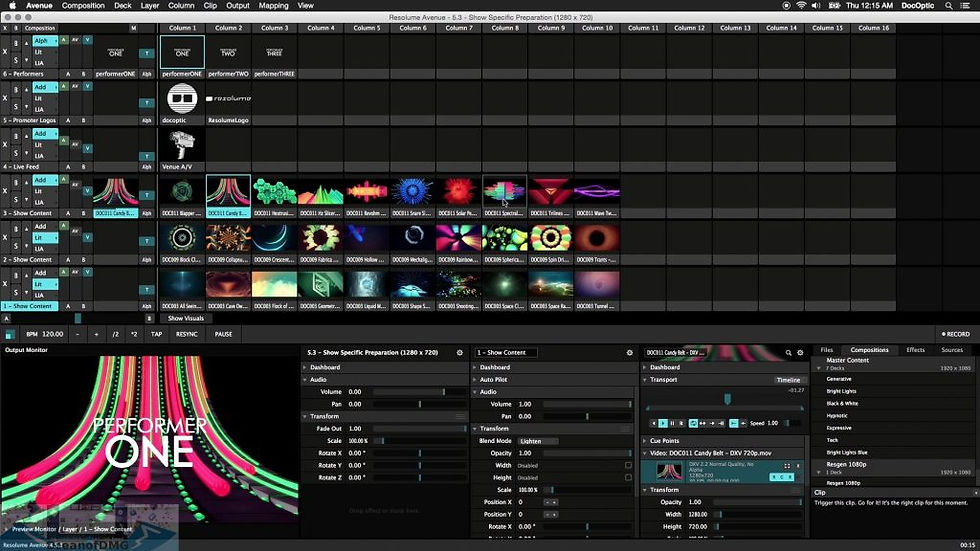The height and width of the screenshot is (551, 980).
Task: Click the fullscreen icon in video clip info
Action: [787, 466]
